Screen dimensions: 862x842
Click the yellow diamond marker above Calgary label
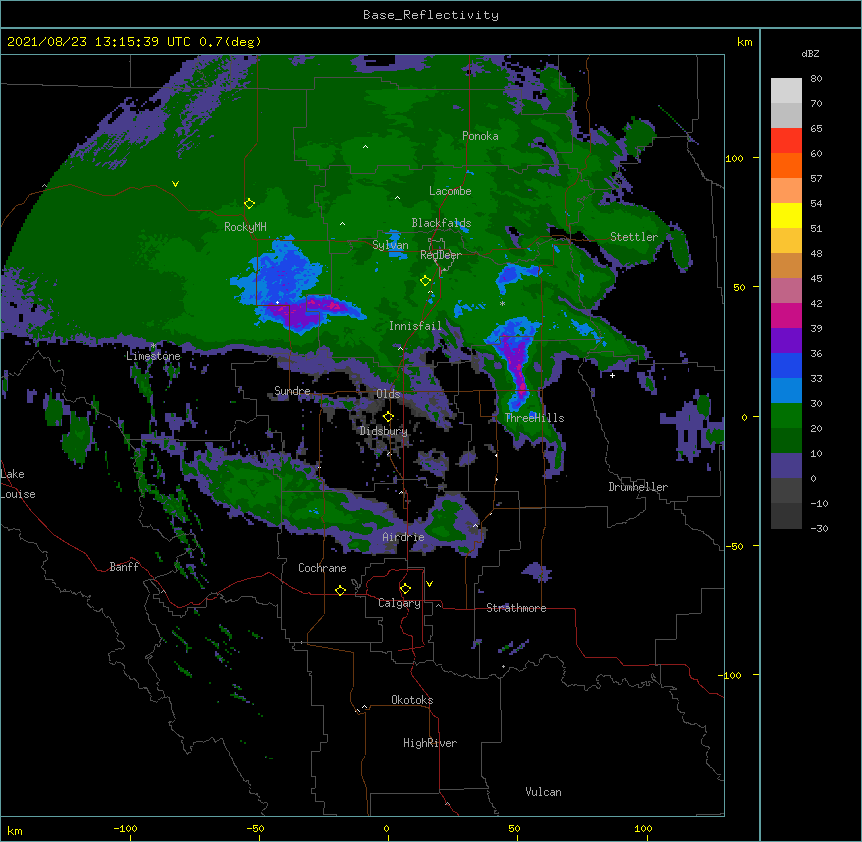(x=405, y=589)
